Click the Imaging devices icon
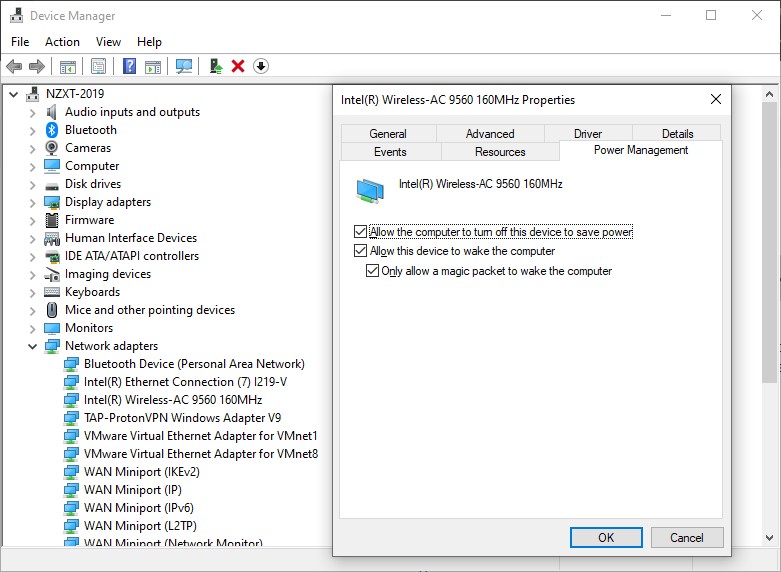 tap(52, 274)
